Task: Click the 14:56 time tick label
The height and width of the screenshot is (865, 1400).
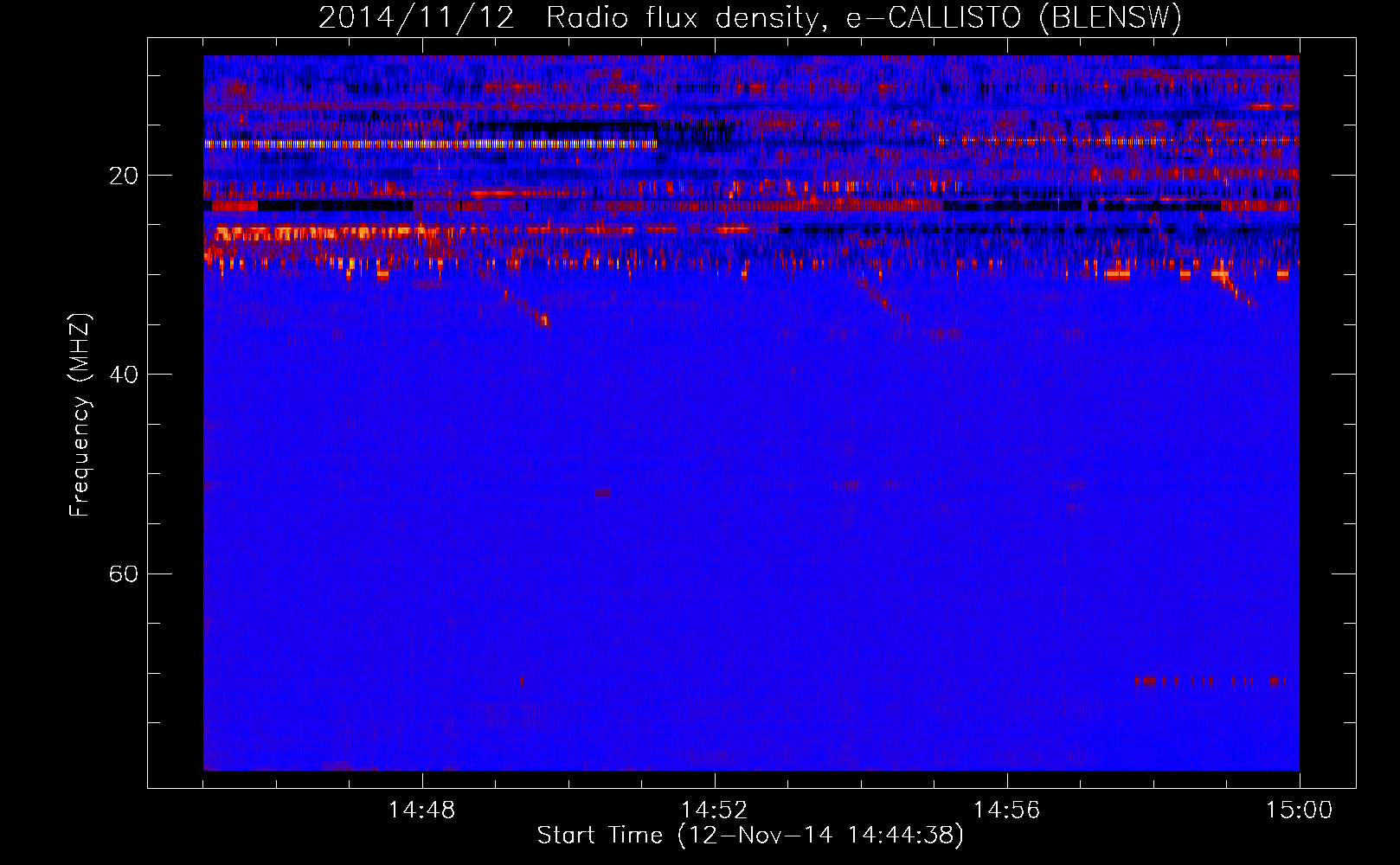Action: click(x=1006, y=811)
